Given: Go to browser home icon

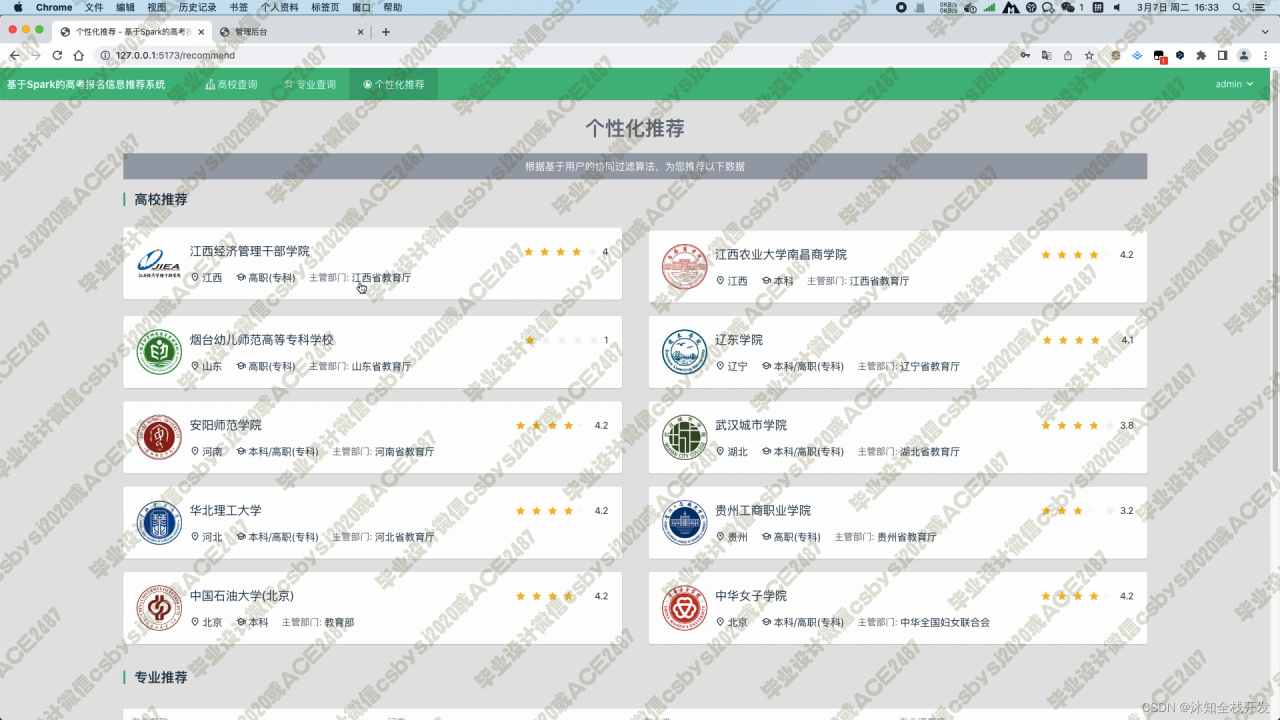Looking at the screenshot, I should (79, 56).
